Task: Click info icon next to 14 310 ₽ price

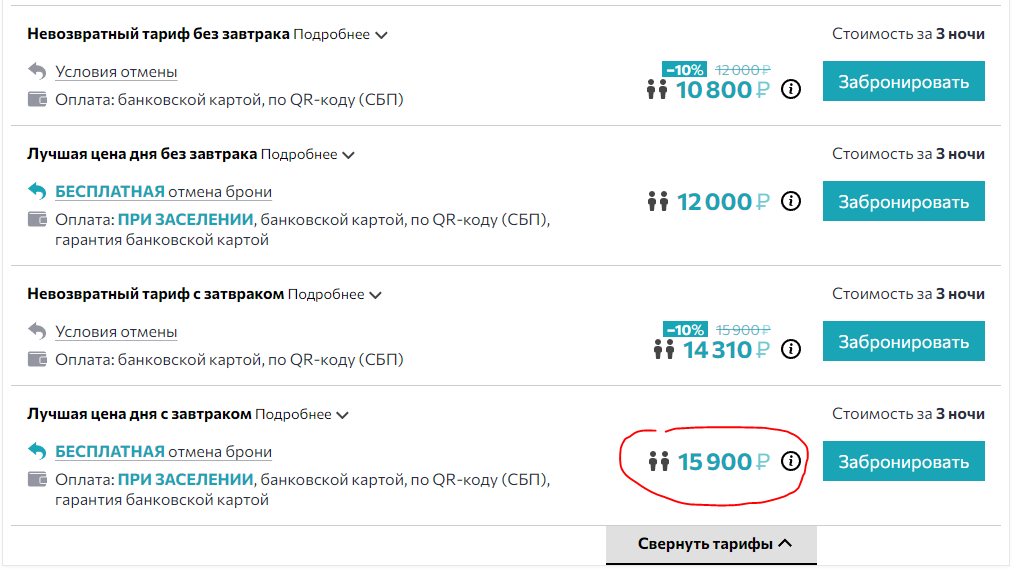Action: 791,349
